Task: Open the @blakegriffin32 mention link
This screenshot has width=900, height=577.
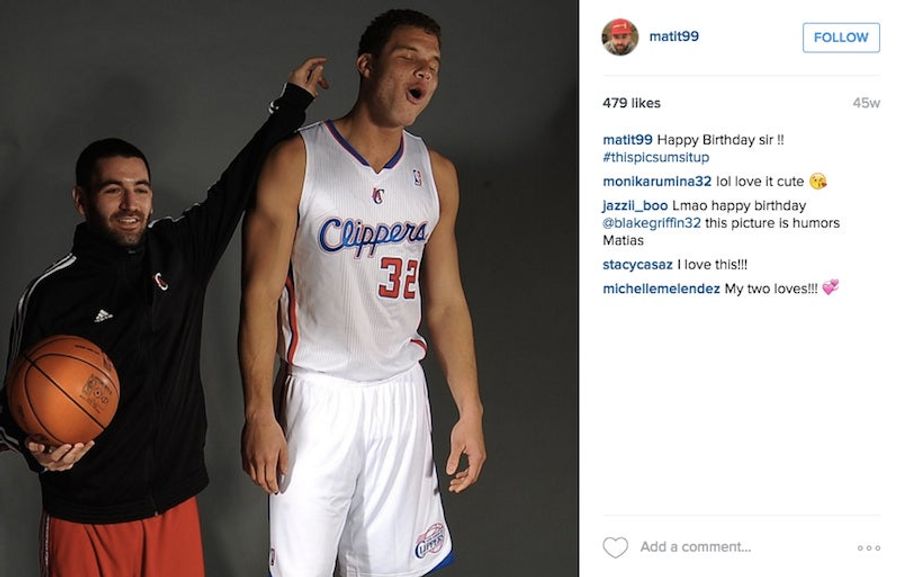Action: [x=651, y=223]
